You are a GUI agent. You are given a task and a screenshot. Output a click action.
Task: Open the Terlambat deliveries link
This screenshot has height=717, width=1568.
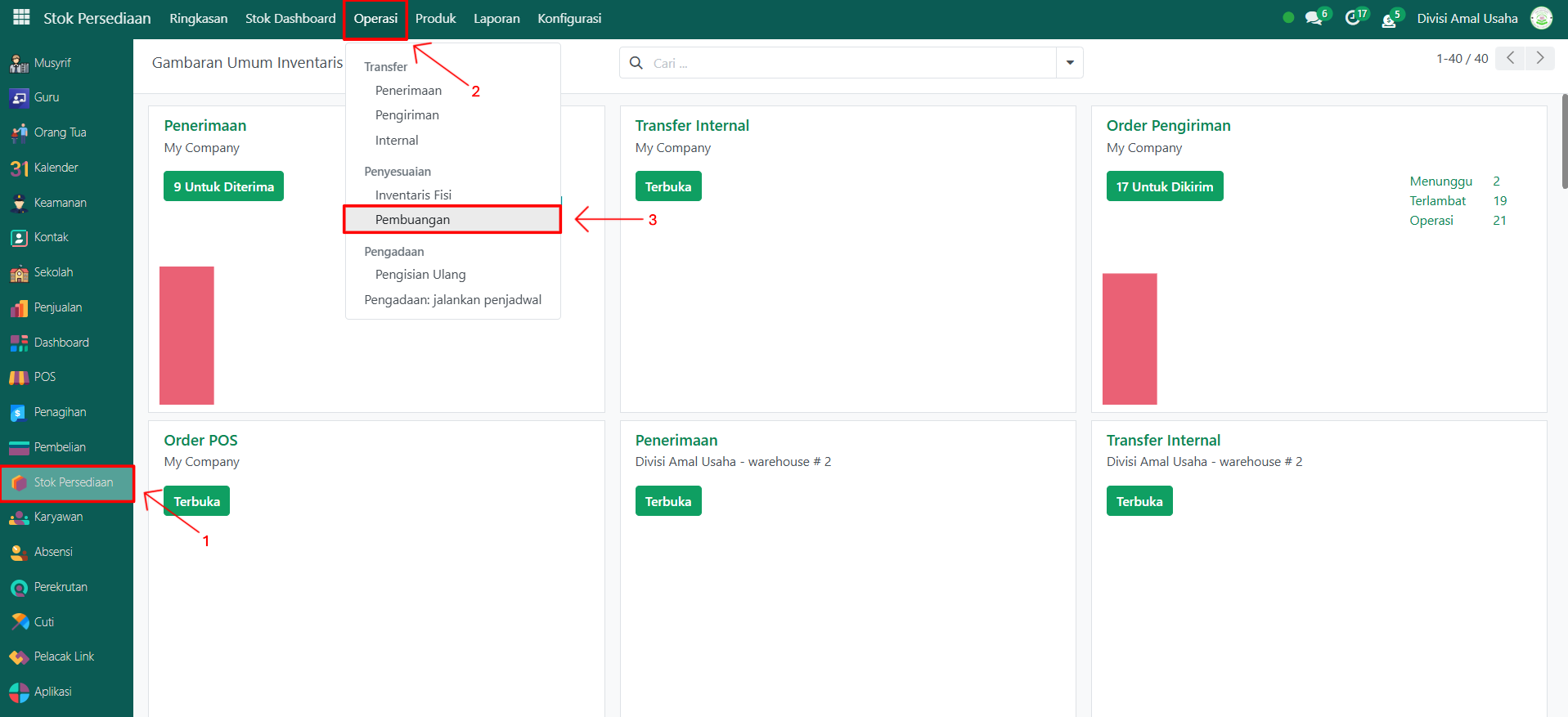[x=1437, y=201]
